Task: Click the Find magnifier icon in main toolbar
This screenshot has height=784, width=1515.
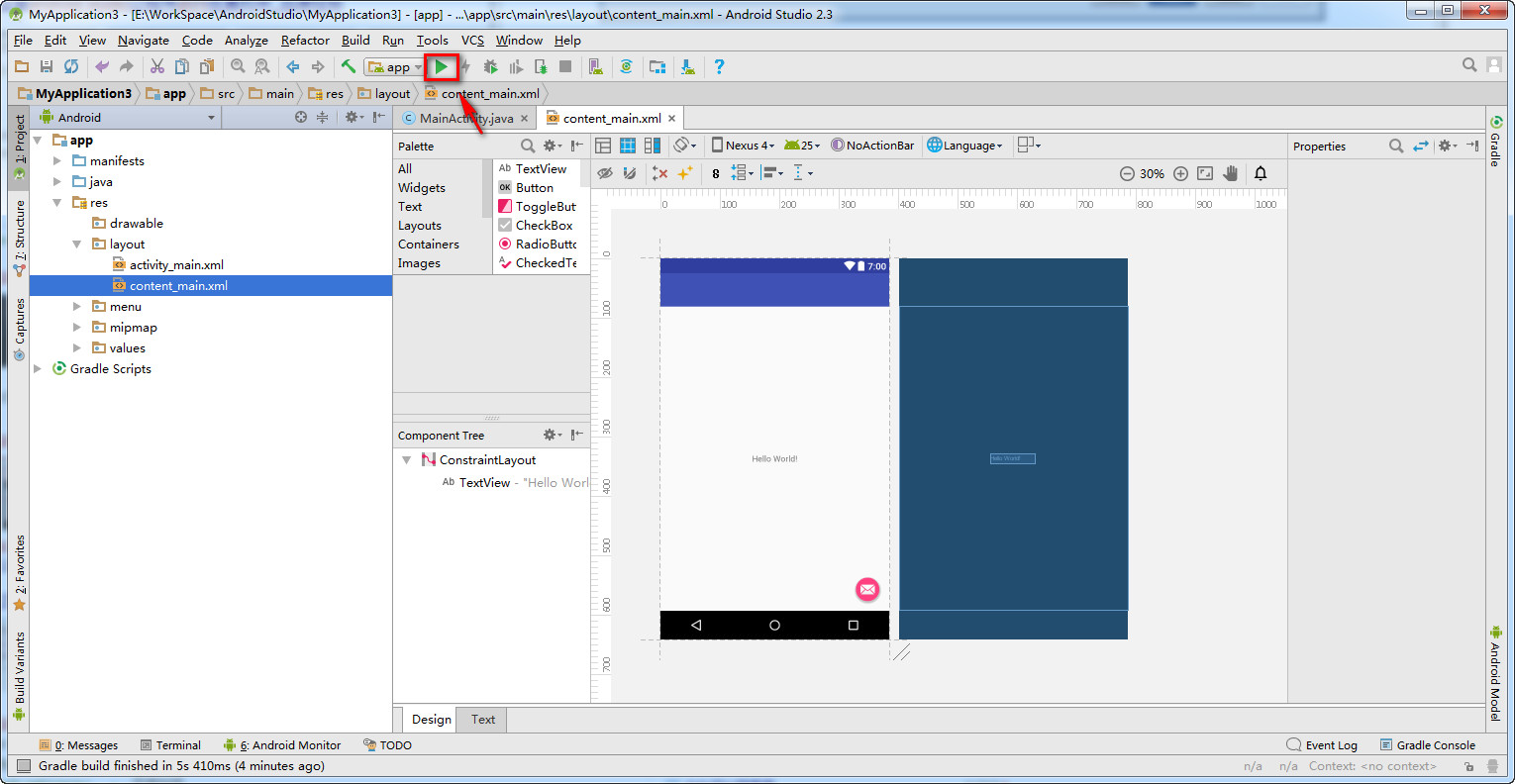Action: coord(238,66)
